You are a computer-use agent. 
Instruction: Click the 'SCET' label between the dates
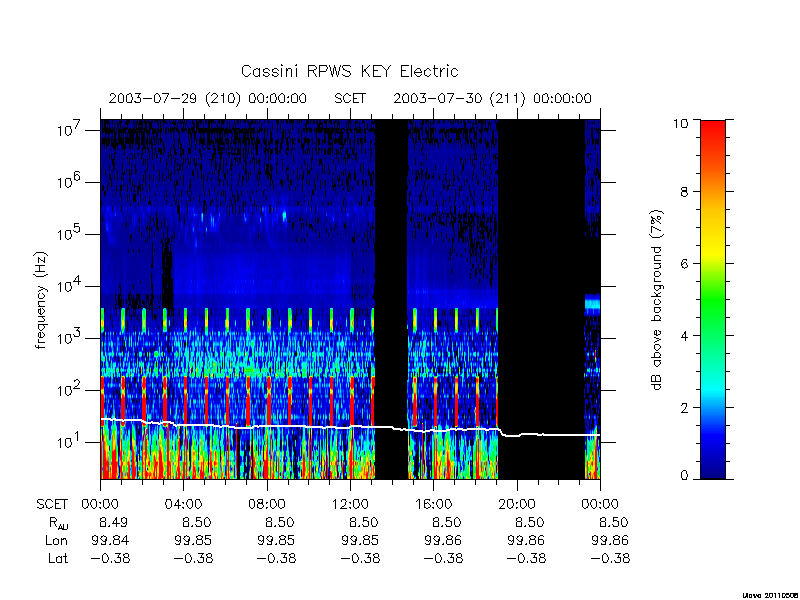350,98
